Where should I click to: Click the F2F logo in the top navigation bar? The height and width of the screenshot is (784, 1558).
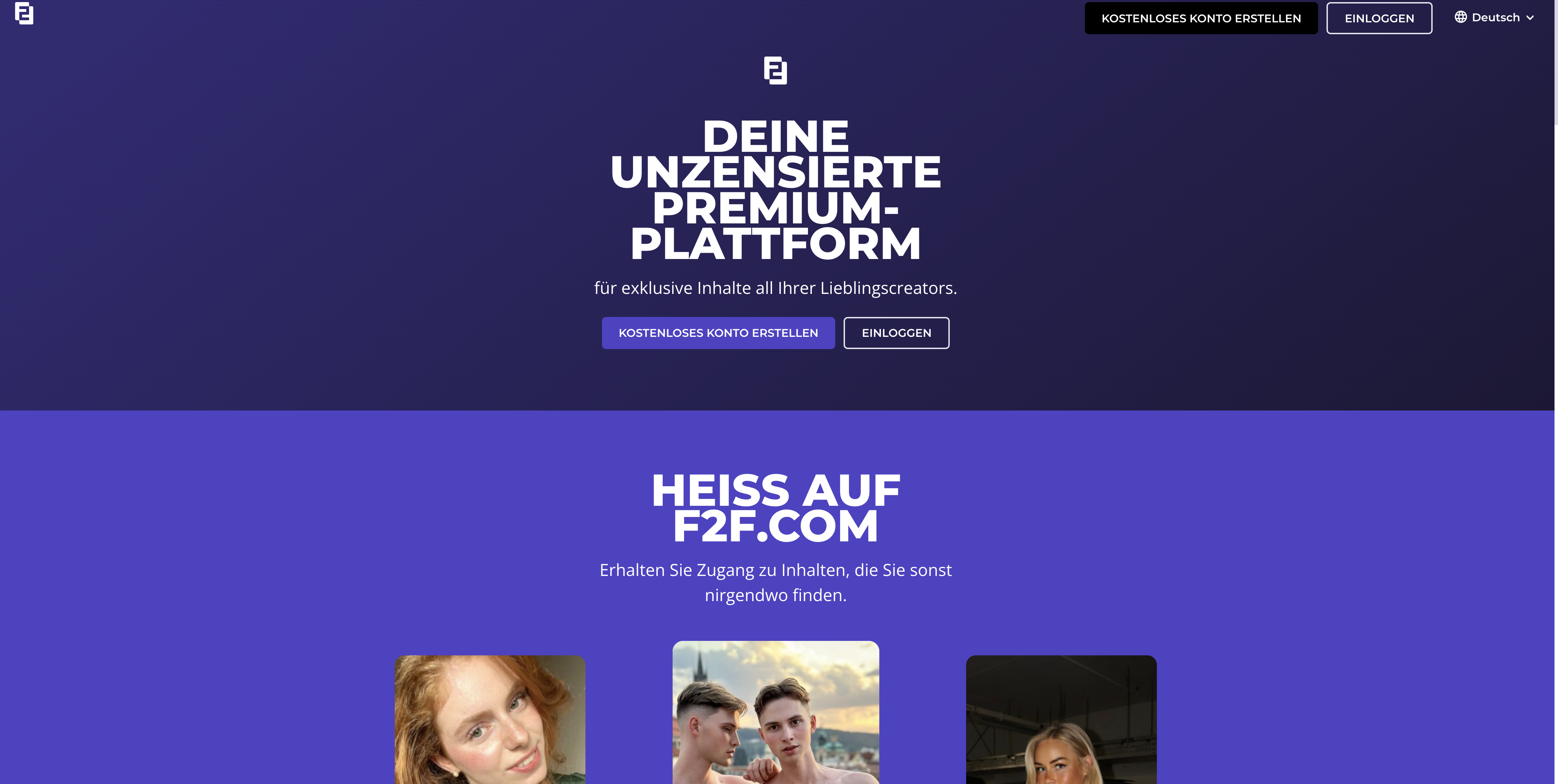click(24, 13)
